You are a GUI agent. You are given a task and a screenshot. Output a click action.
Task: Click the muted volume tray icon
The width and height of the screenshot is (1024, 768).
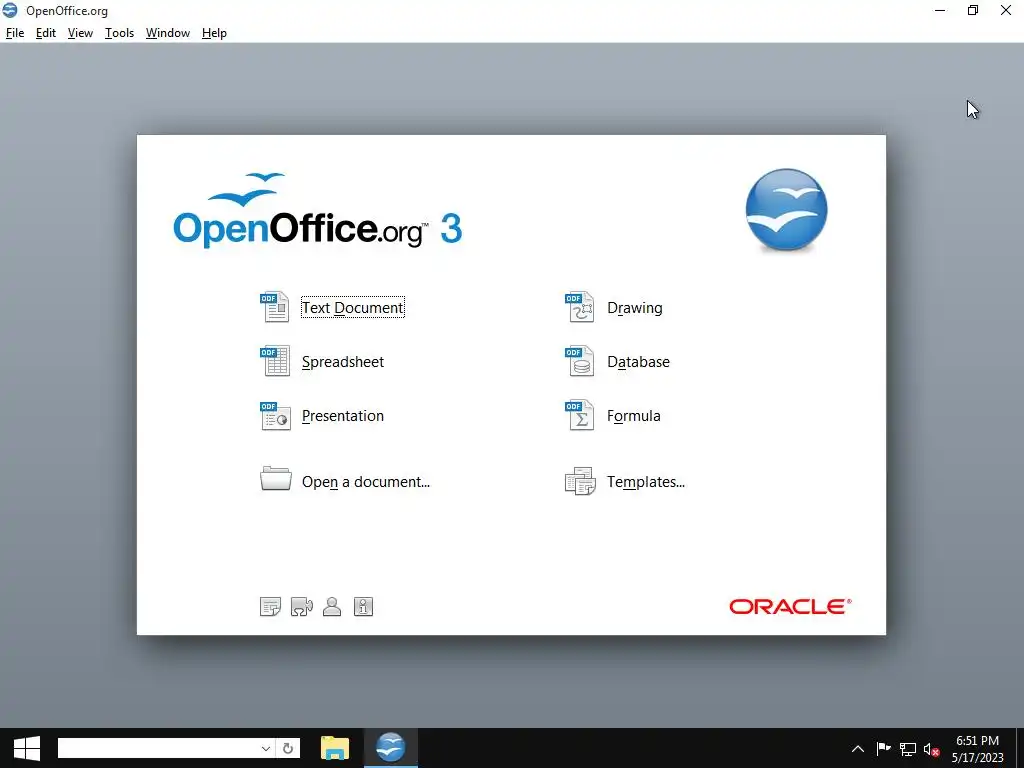tap(932, 749)
